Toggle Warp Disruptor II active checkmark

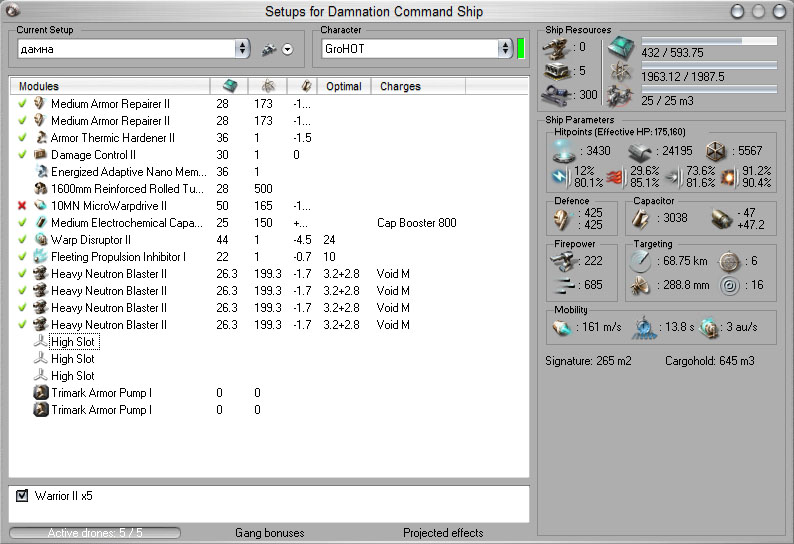22,240
